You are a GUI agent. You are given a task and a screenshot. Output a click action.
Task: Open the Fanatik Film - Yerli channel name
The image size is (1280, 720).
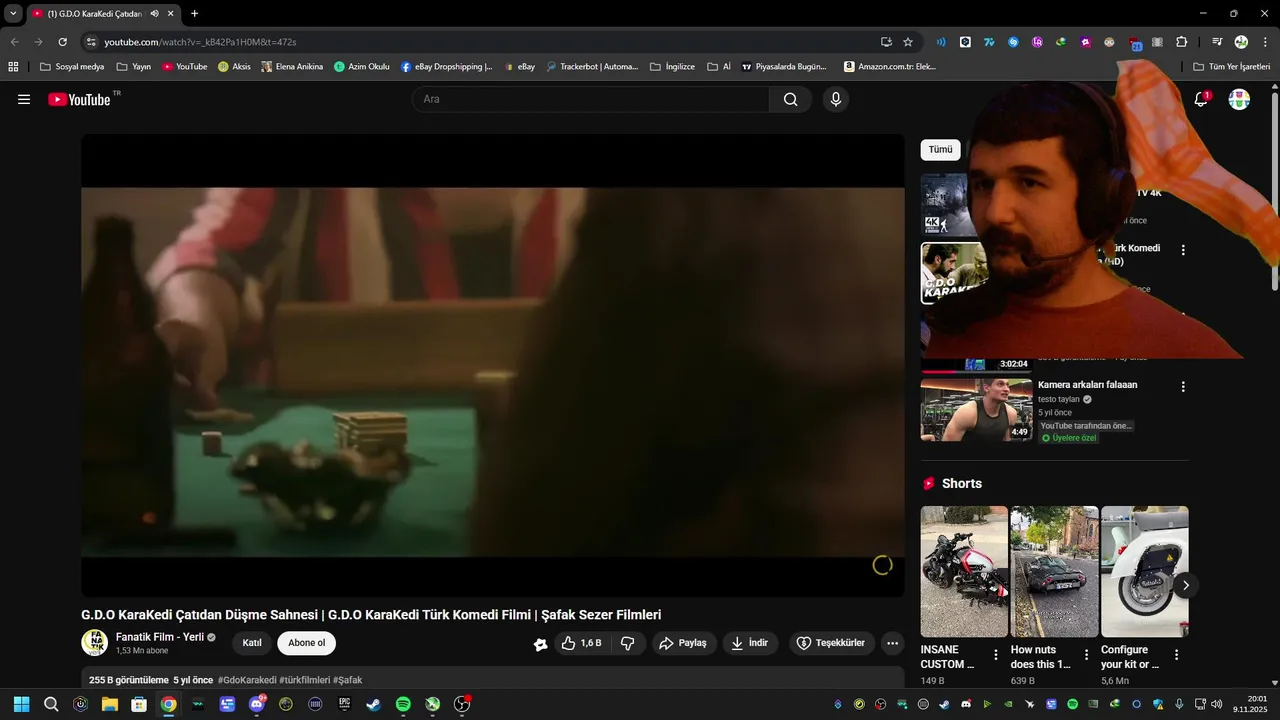point(160,637)
